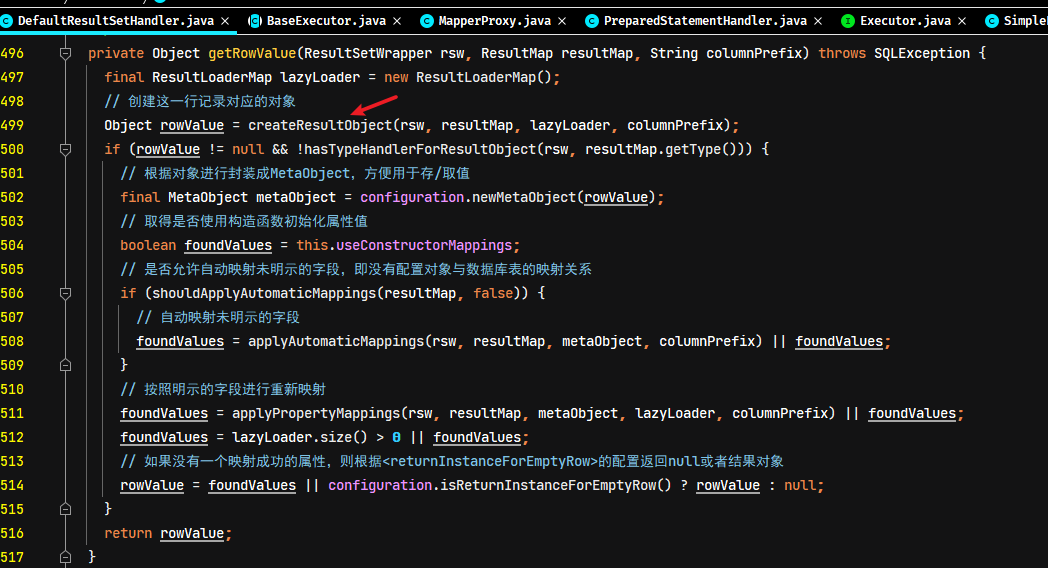Click the fold end marker at line 509
This screenshot has width=1048, height=568.
tap(66, 365)
